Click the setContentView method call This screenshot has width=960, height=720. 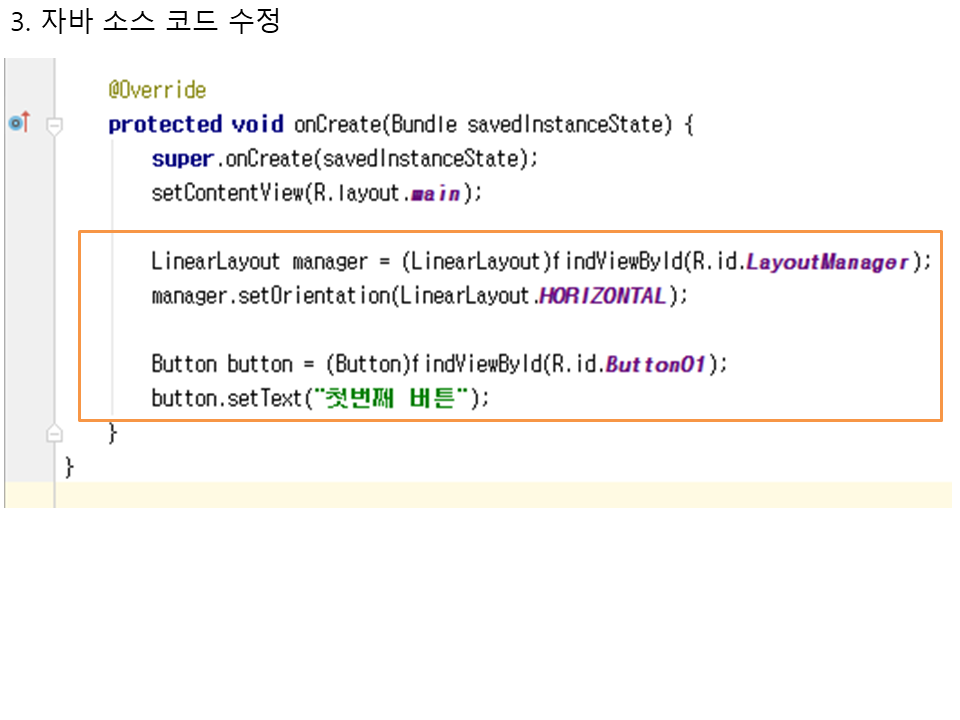(x=226, y=193)
